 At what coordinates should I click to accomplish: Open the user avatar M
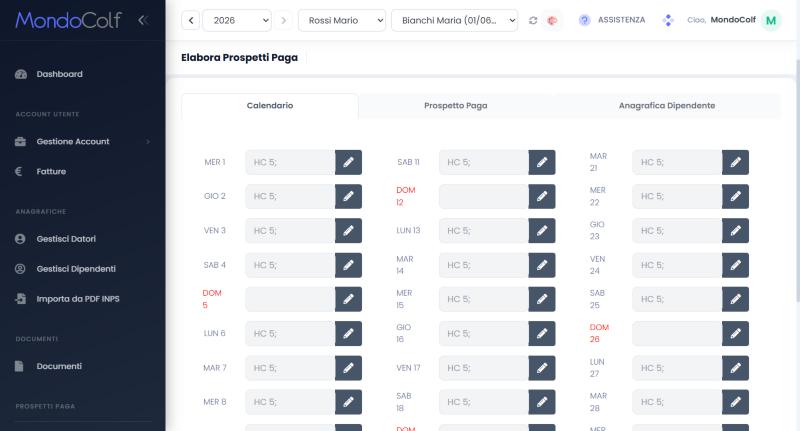click(771, 20)
